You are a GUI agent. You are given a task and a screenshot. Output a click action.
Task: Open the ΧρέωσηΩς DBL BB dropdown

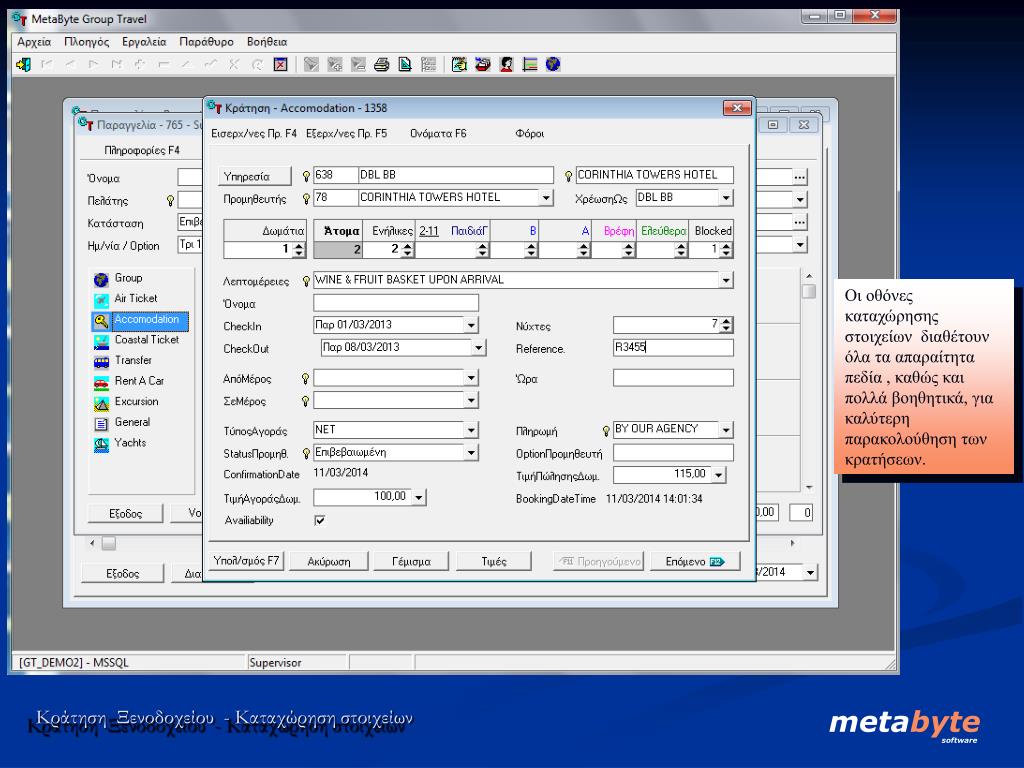726,198
